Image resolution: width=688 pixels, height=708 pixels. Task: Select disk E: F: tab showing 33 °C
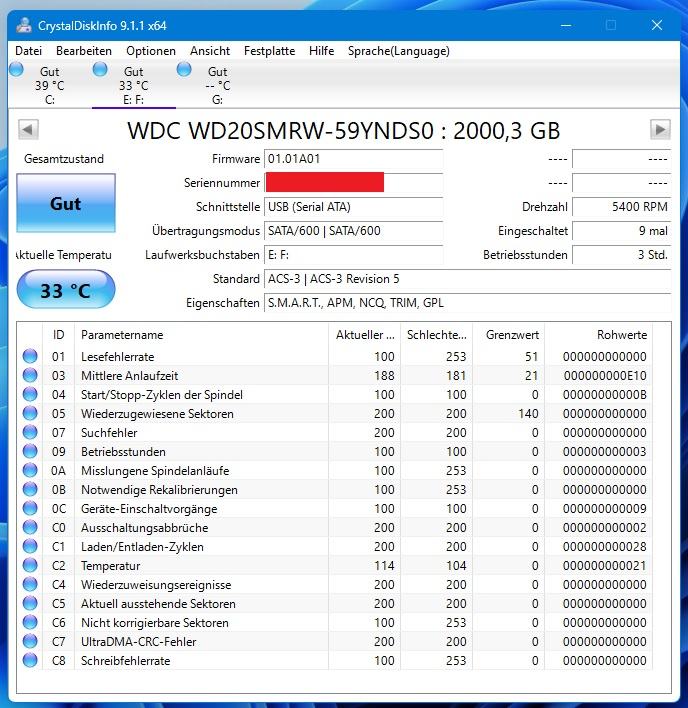134,85
